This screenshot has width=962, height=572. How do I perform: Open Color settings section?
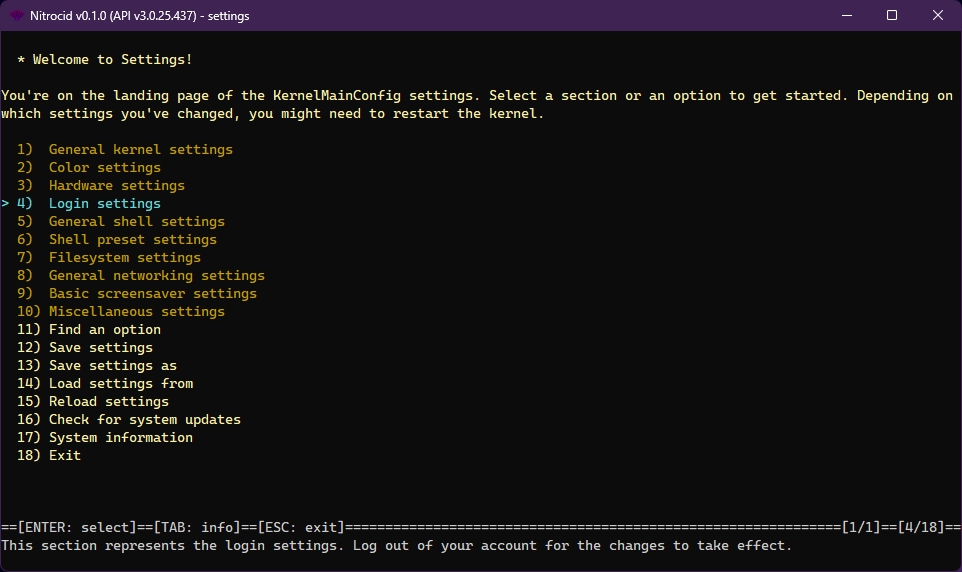pyautogui.click(x=104, y=167)
